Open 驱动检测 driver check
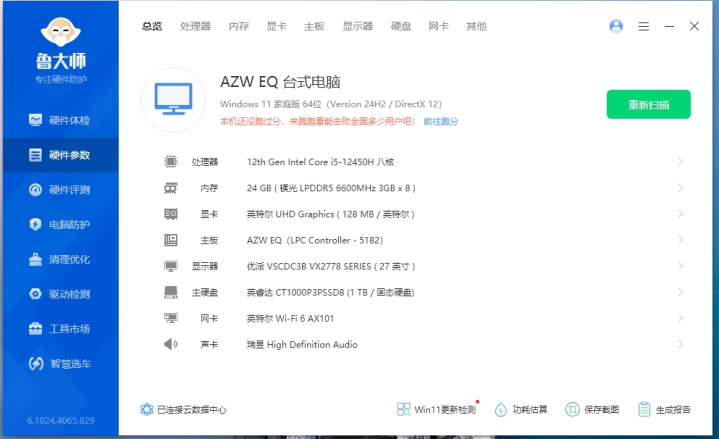 59,294
